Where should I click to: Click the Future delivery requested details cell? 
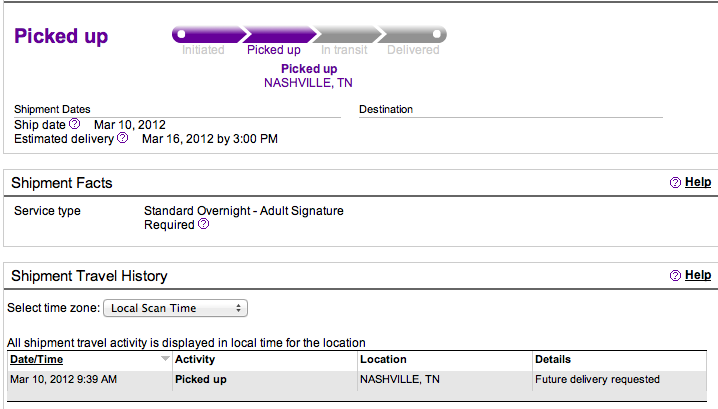click(597, 380)
